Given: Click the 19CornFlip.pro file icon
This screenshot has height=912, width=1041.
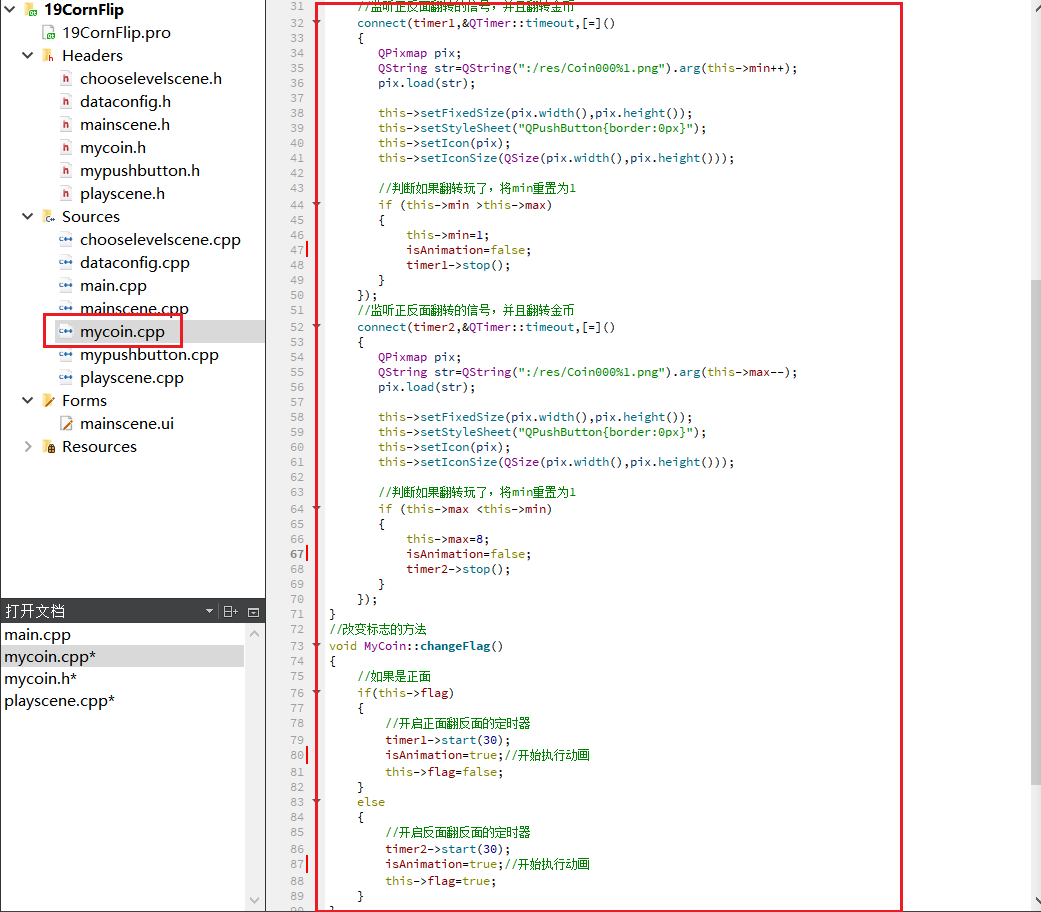Looking at the screenshot, I should tap(48, 33).
